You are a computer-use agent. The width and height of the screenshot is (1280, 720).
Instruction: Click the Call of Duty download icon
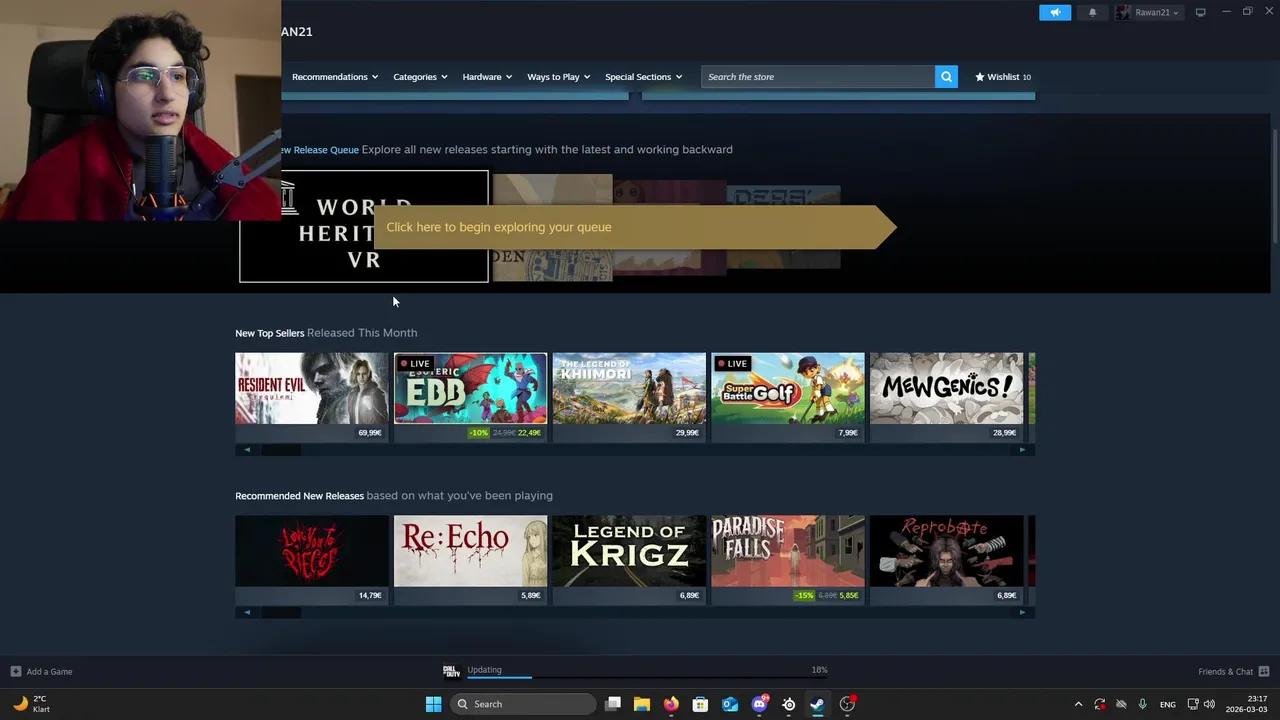click(x=451, y=671)
